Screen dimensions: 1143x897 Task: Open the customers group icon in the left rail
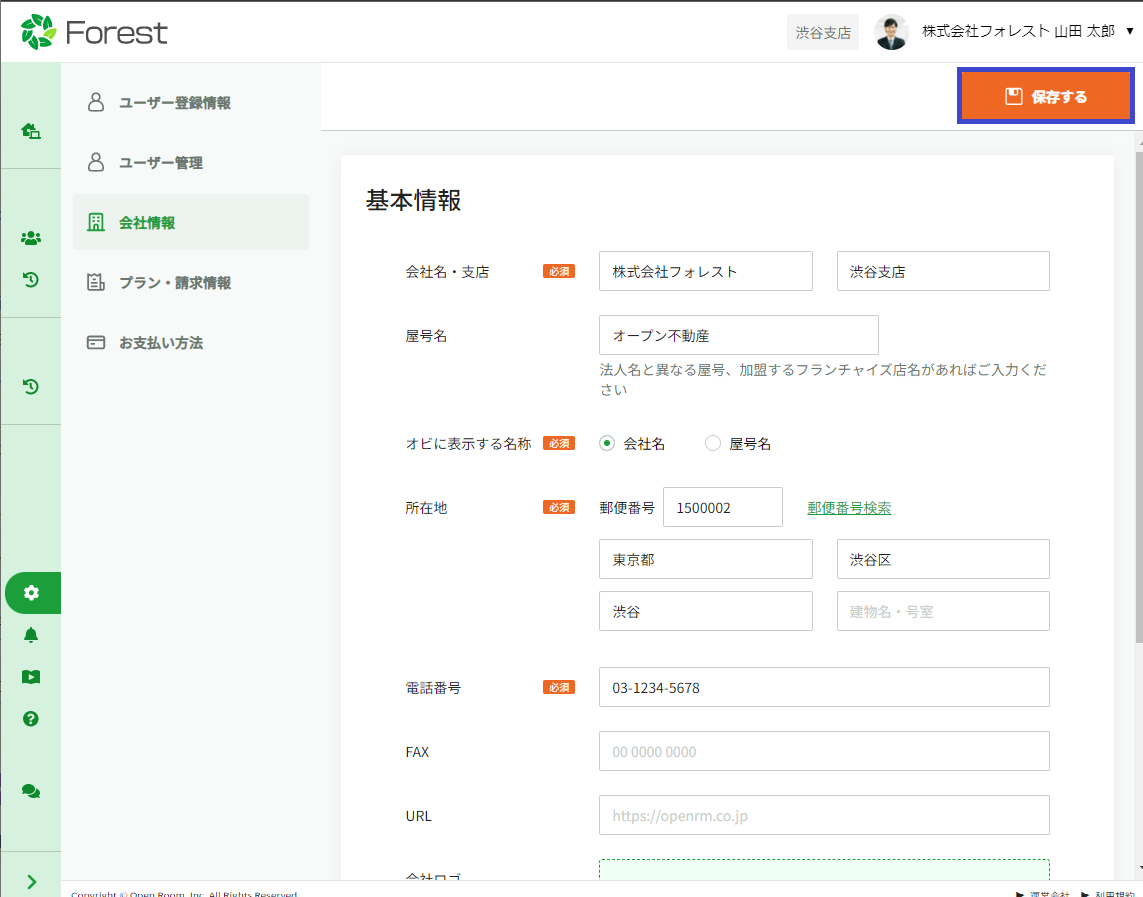pos(31,238)
